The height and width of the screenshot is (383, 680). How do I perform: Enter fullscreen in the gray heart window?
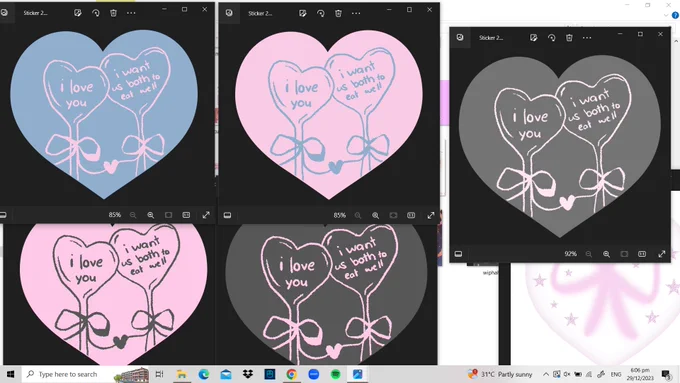[x=661, y=254]
